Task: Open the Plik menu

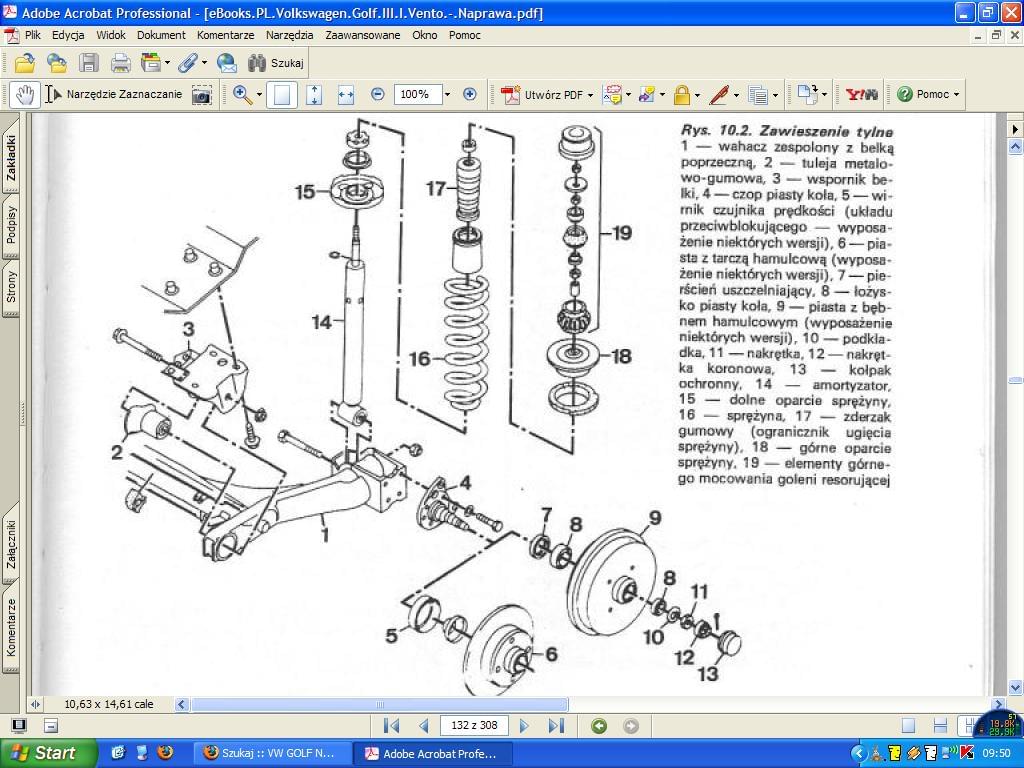Action: pyautogui.click(x=33, y=35)
